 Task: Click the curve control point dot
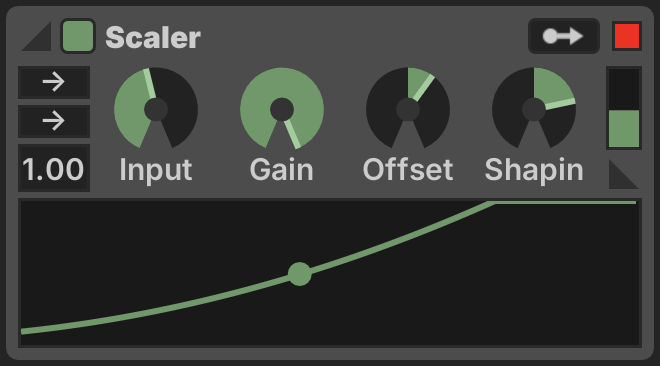[x=300, y=274]
